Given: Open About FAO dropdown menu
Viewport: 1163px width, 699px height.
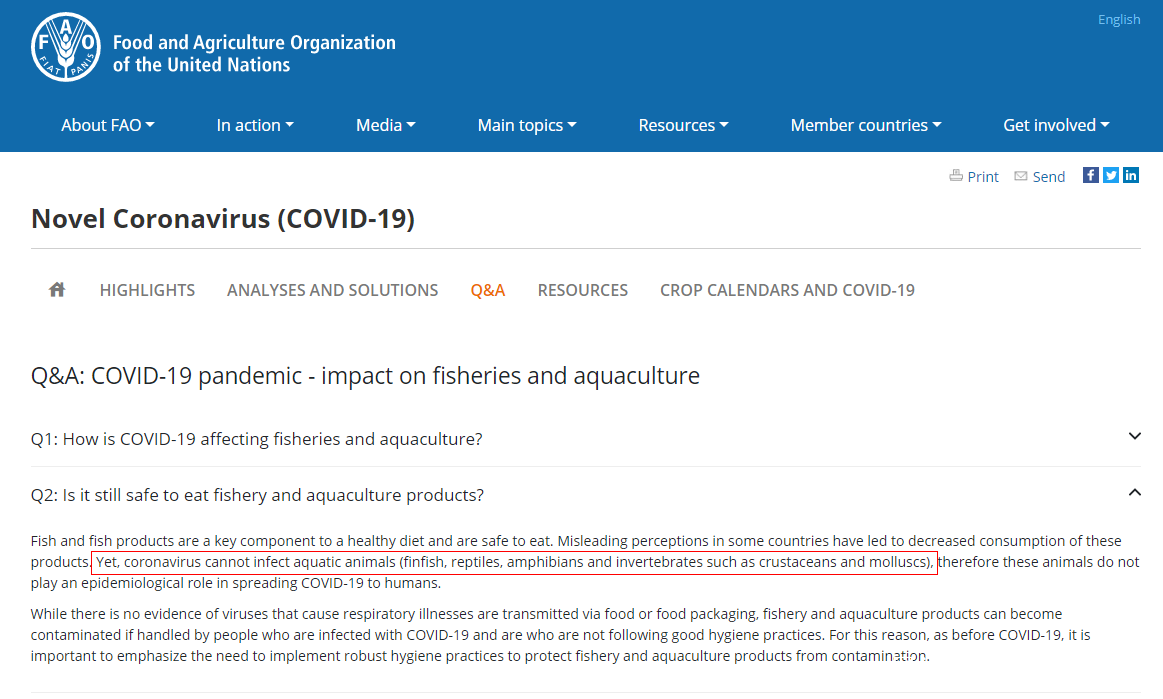Looking at the screenshot, I should tap(108, 125).
